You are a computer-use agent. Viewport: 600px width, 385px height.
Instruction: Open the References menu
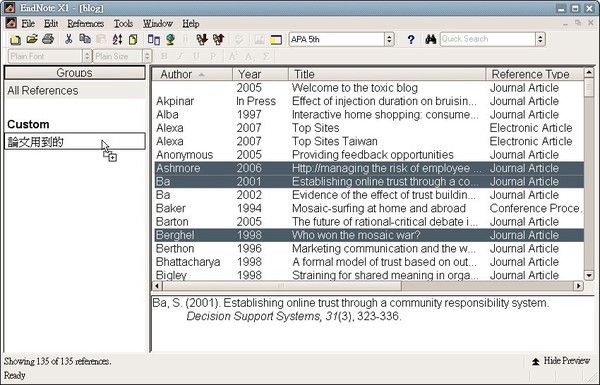tap(86, 24)
